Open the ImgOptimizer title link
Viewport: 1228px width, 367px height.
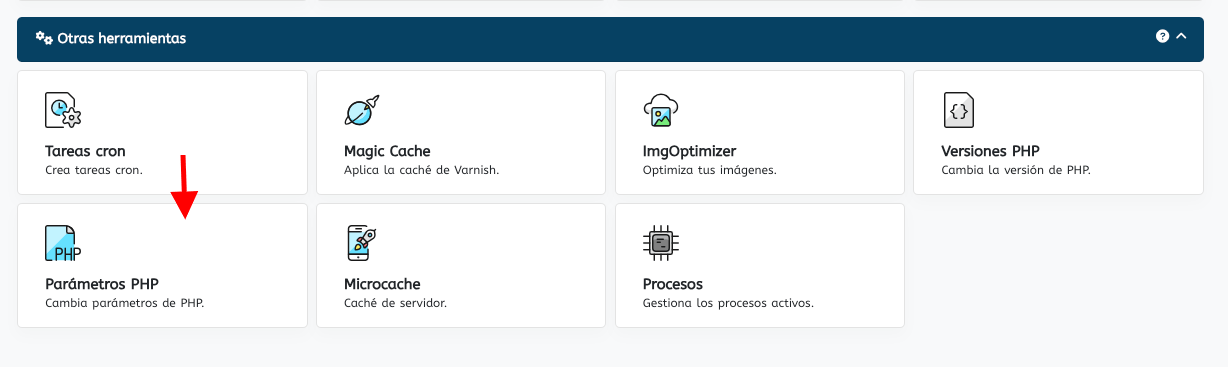point(689,151)
